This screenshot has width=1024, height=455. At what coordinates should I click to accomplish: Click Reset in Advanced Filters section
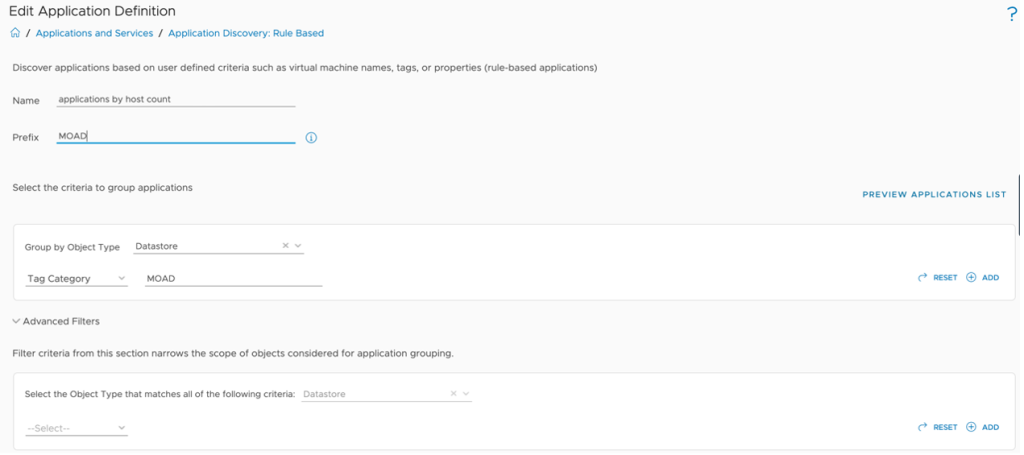[x=937, y=427]
